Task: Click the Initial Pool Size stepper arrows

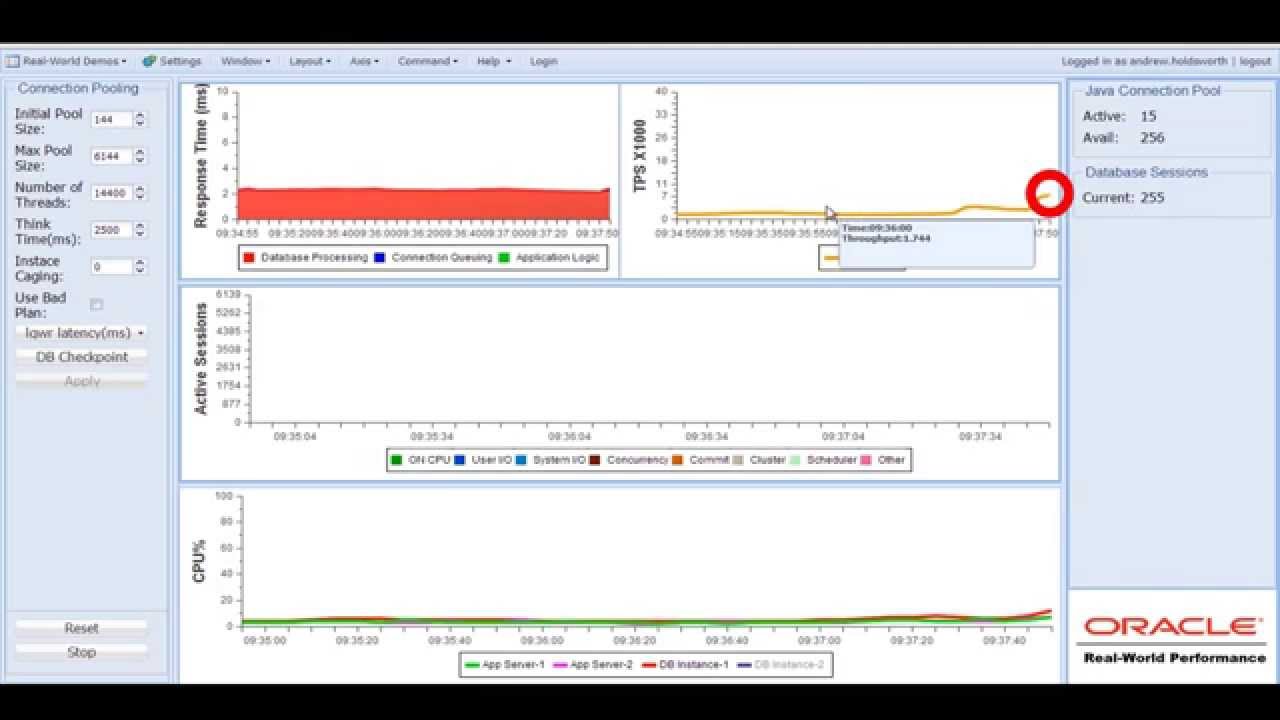Action: point(140,120)
